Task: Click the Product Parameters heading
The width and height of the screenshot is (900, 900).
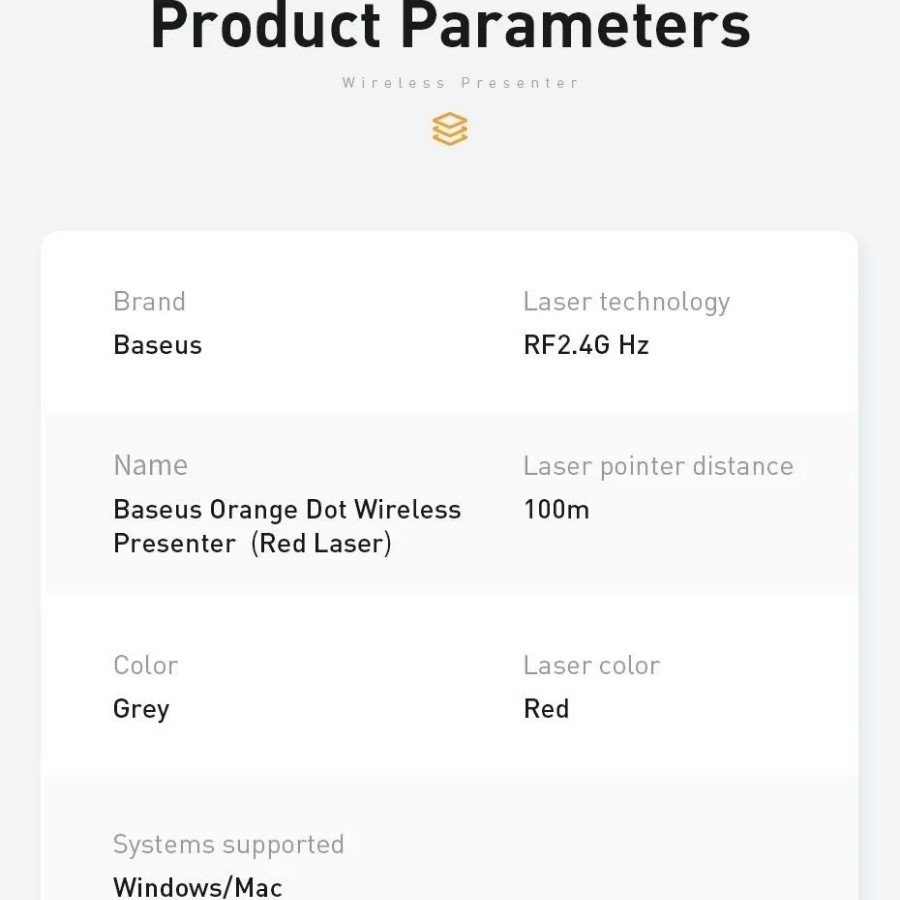Action: click(x=450, y=27)
